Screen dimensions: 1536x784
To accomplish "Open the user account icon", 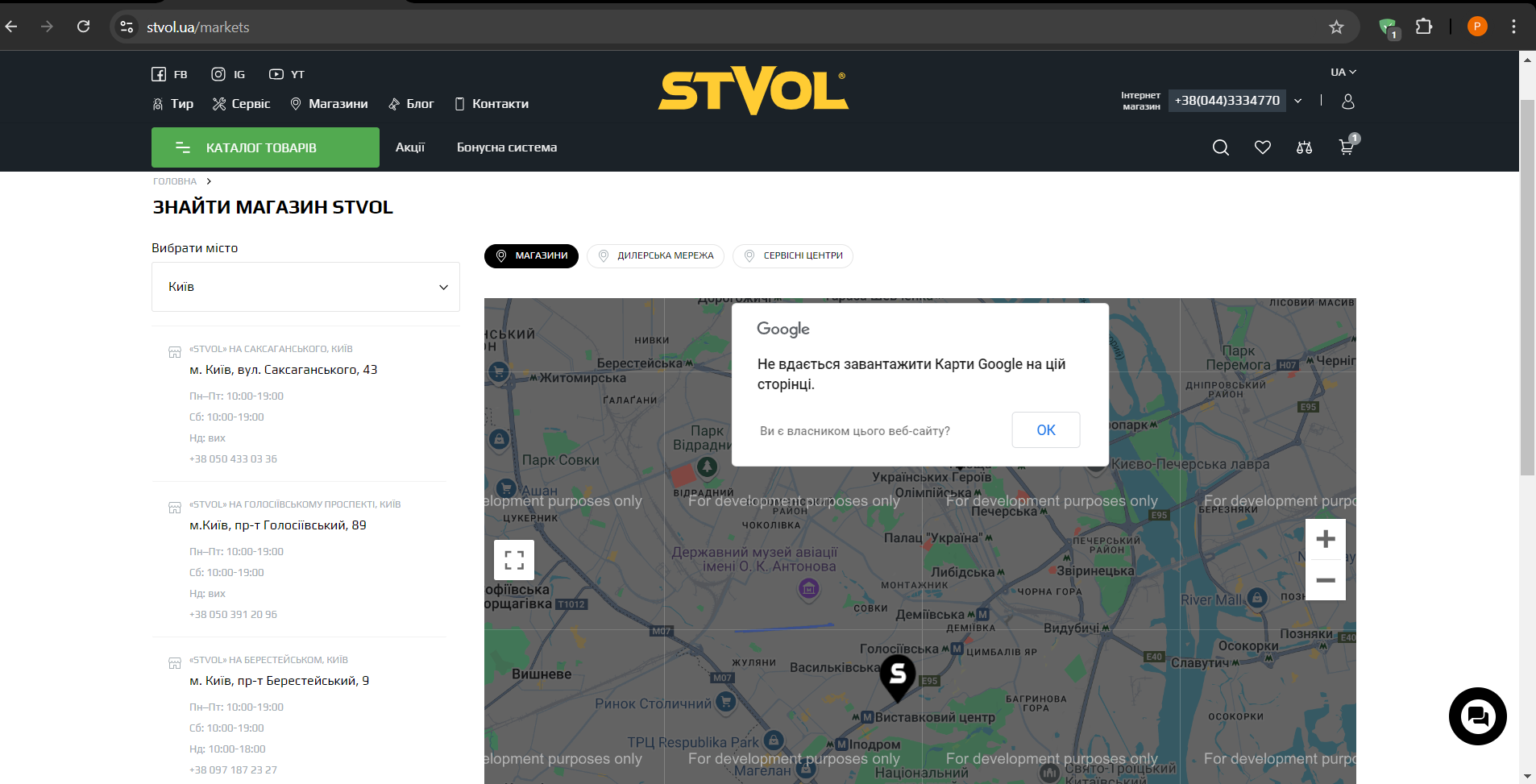I will 1348,101.
